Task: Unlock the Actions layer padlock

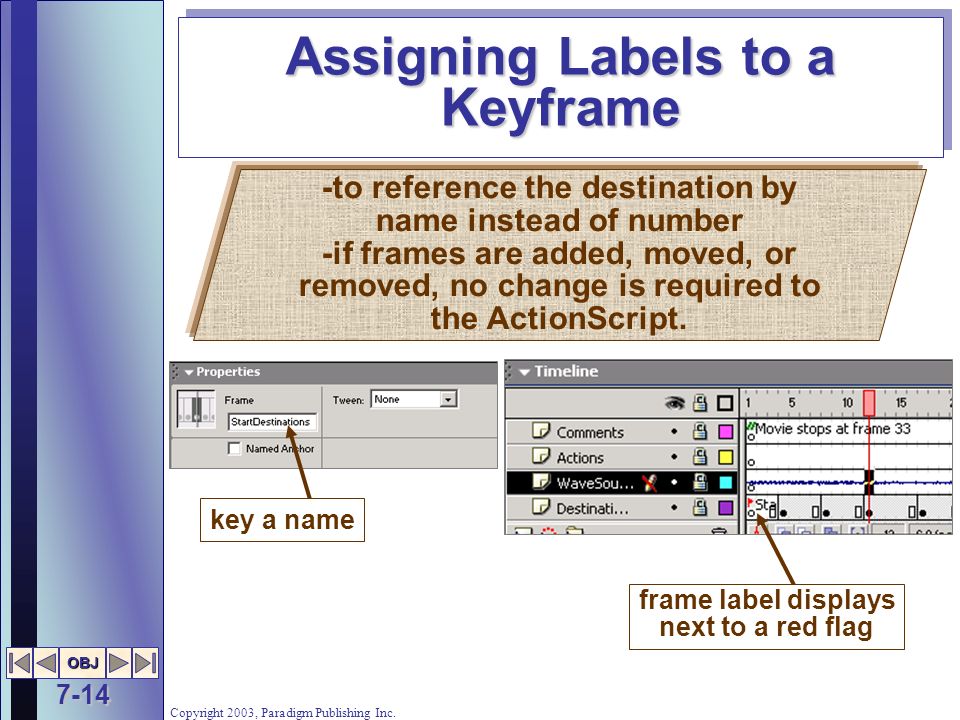Action: coord(700,457)
